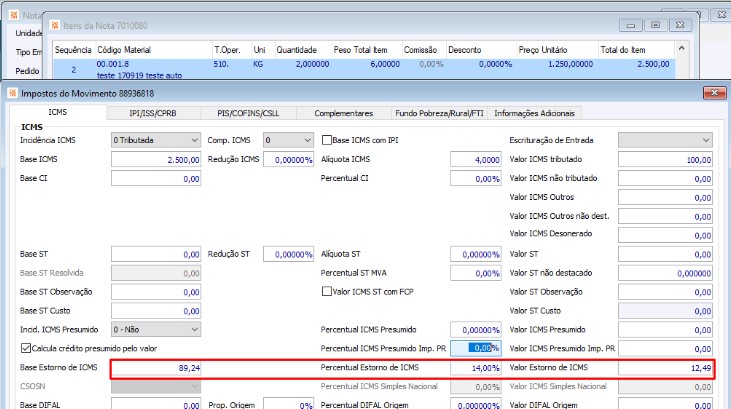Screen dimensions: 731x409
Task: Click the Valor Estorno de ICMS field
Action: (x=665, y=368)
